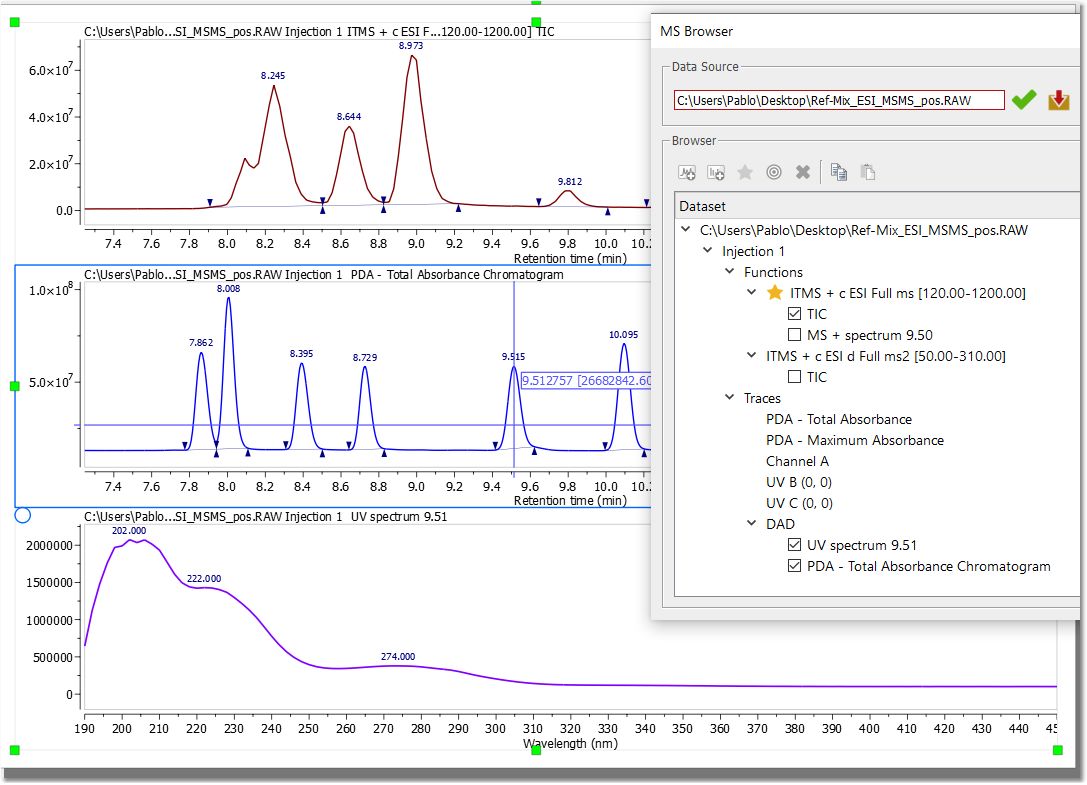The width and height of the screenshot is (1087, 785).
Task: Click the 8.245 peak label in TIC plot
Action: [273, 75]
